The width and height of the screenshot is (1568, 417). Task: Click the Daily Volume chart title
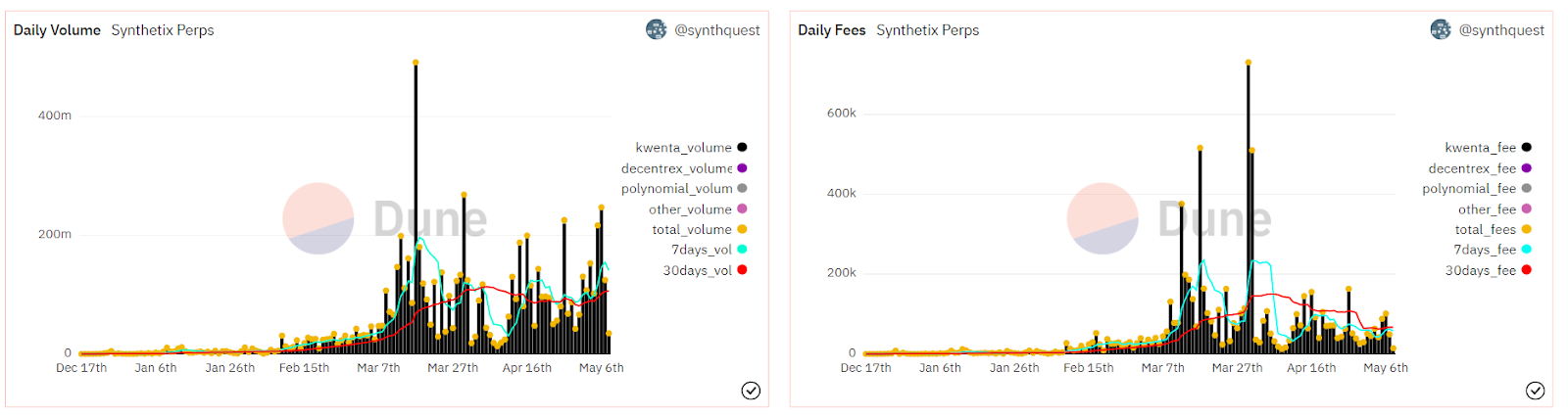click(57, 30)
